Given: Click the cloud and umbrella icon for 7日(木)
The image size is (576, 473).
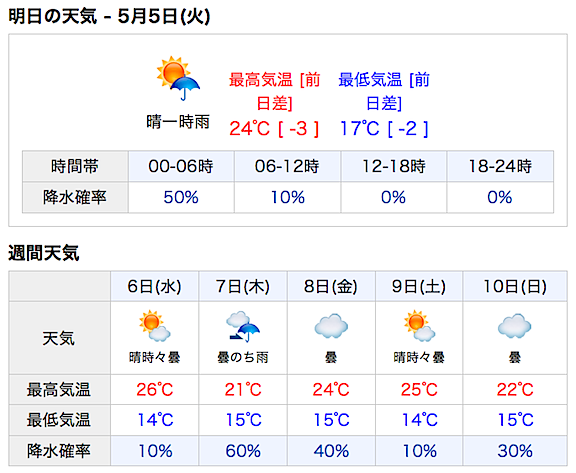Looking at the screenshot, I should pos(243,327).
